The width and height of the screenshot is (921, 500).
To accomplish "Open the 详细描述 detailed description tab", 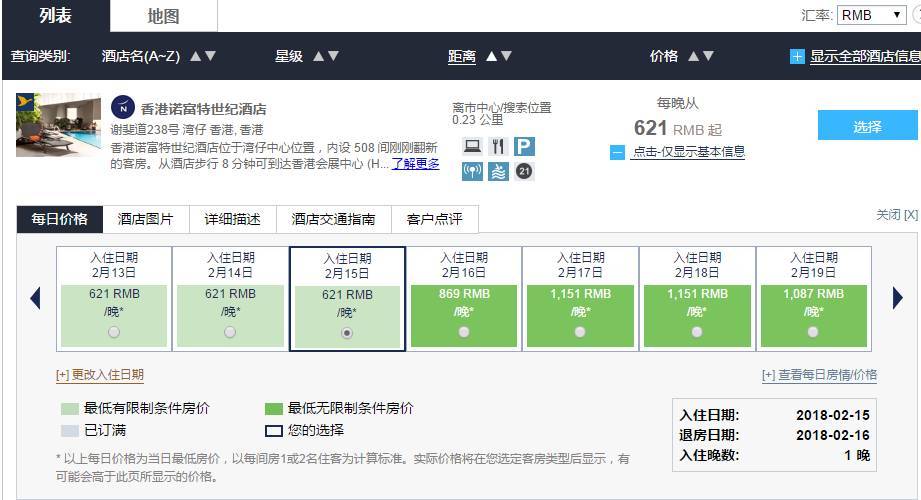I will (x=233, y=220).
